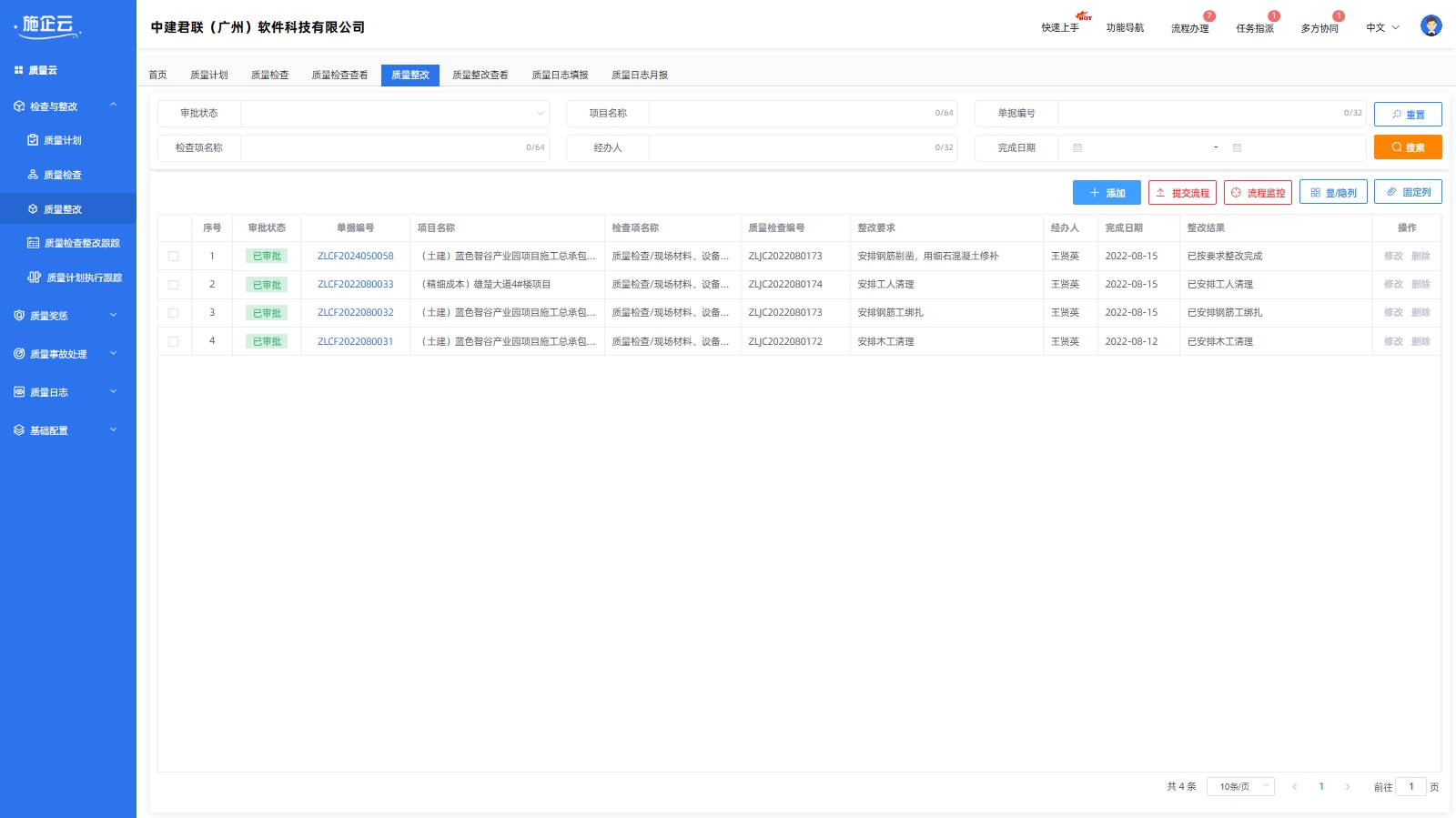Open document link ZLCF2024050058
Image resolution: width=1456 pixels, height=818 pixels.
tap(355, 257)
